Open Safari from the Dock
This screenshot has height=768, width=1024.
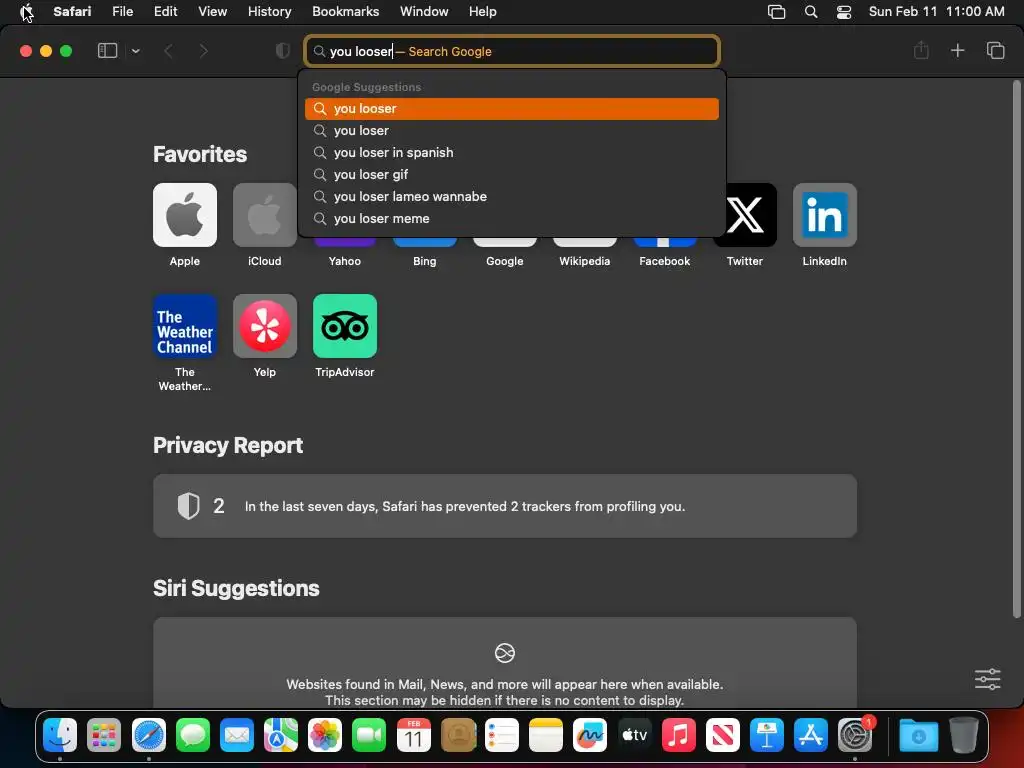point(149,735)
